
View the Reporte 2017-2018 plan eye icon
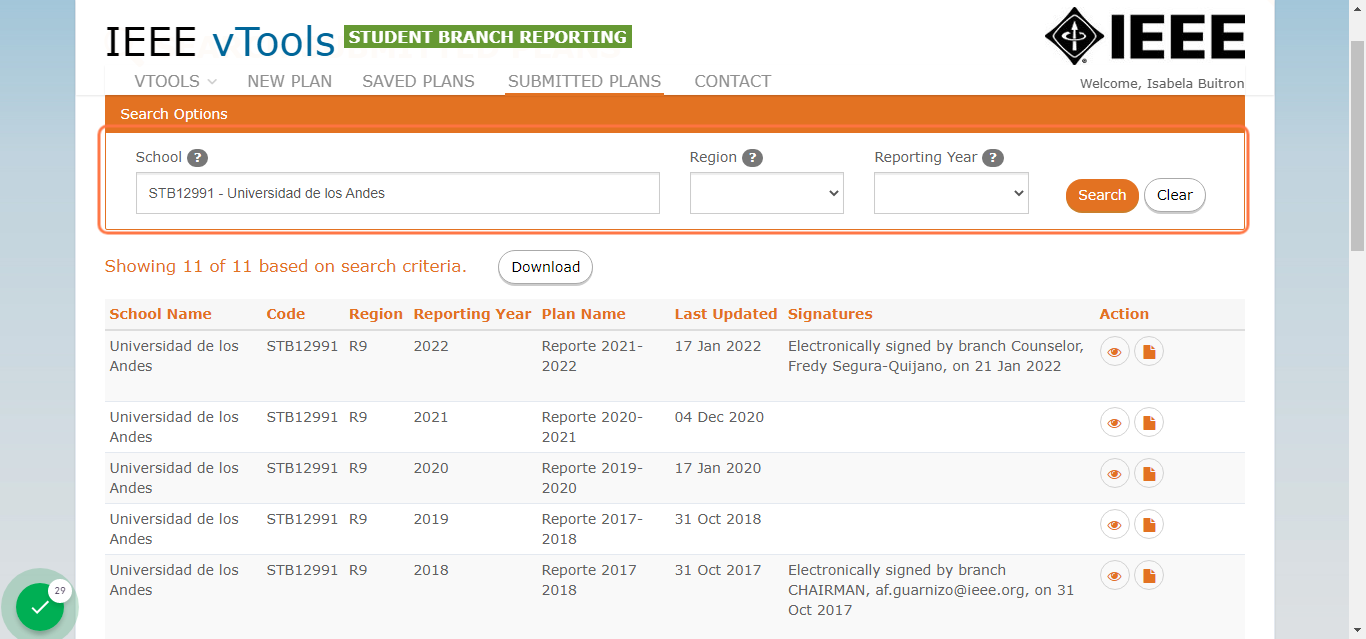(1114, 524)
